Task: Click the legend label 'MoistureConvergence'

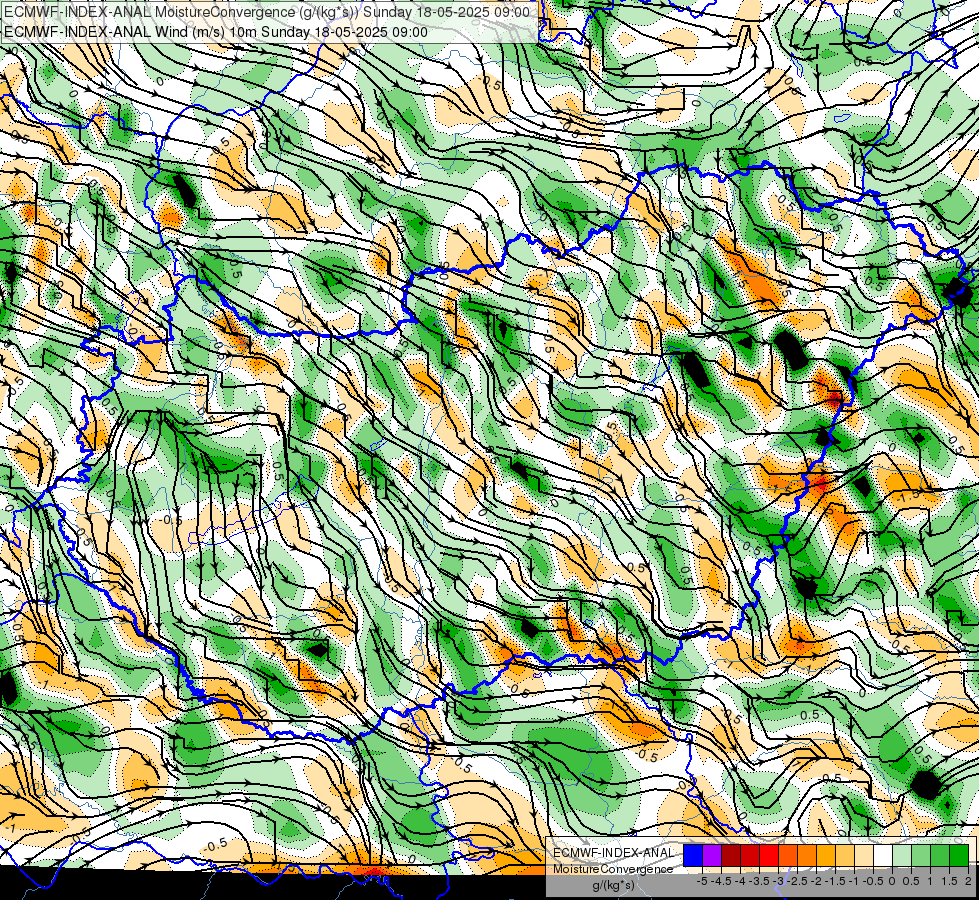Action: pyautogui.click(x=613, y=869)
